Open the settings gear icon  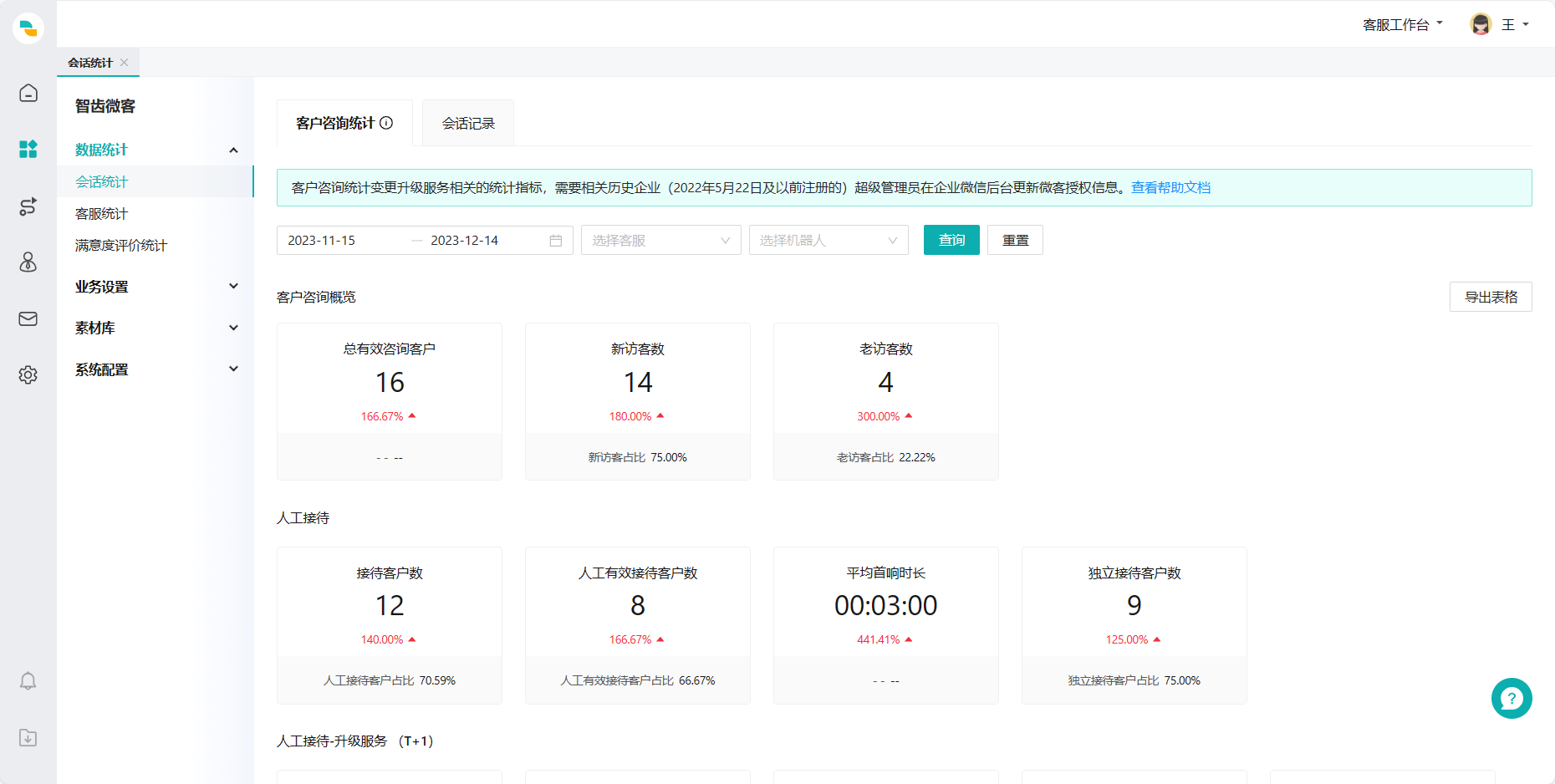pyautogui.click(x=28, y=374)
